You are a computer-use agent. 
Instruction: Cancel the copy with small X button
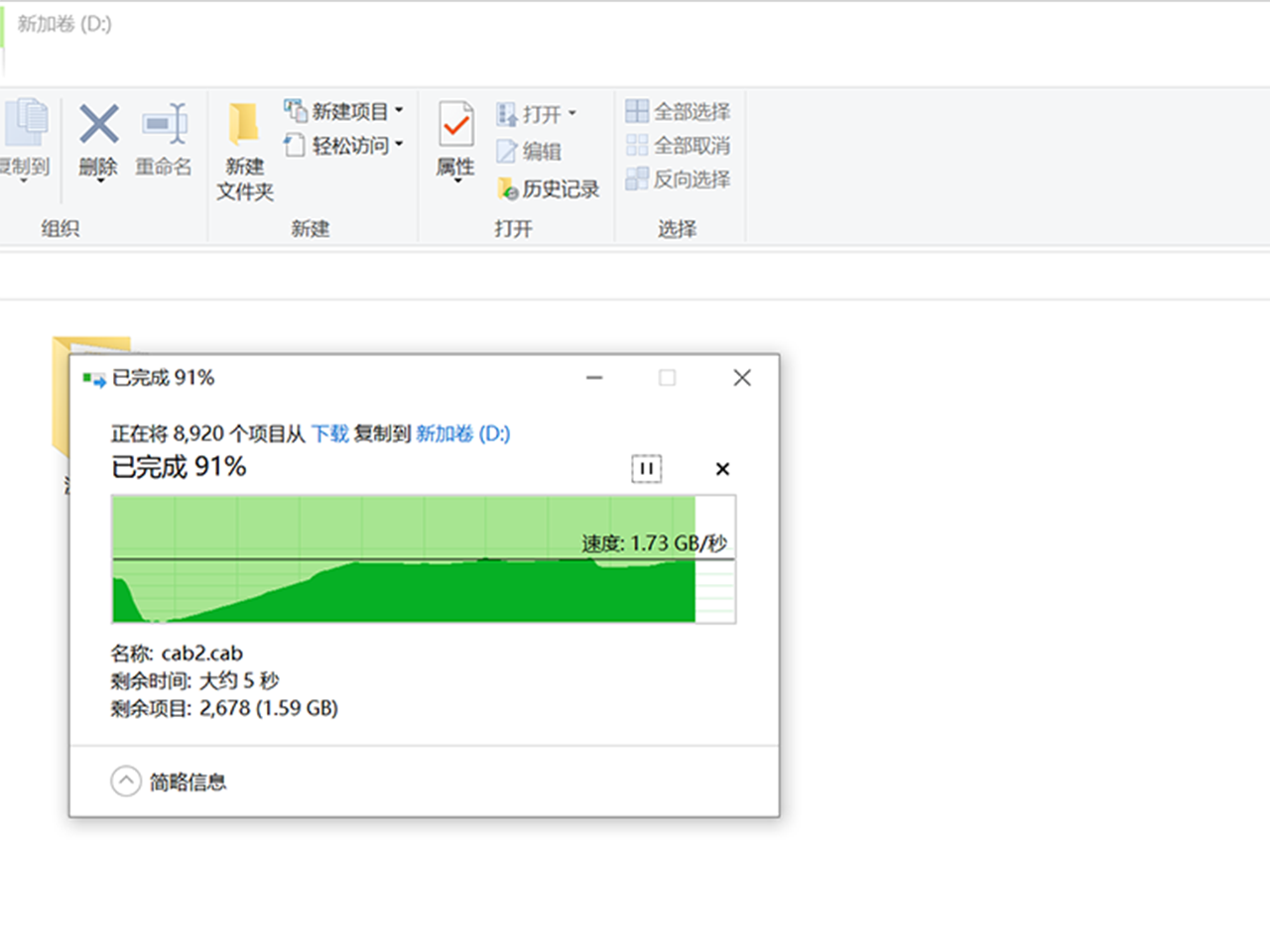point(722,469)
